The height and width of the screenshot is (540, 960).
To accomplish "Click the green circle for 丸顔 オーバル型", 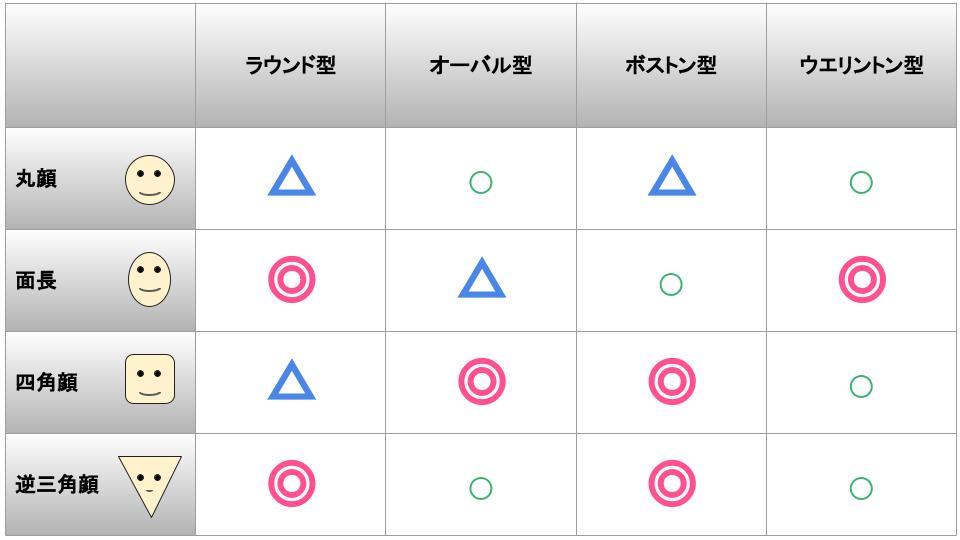I will coord(481,182).
